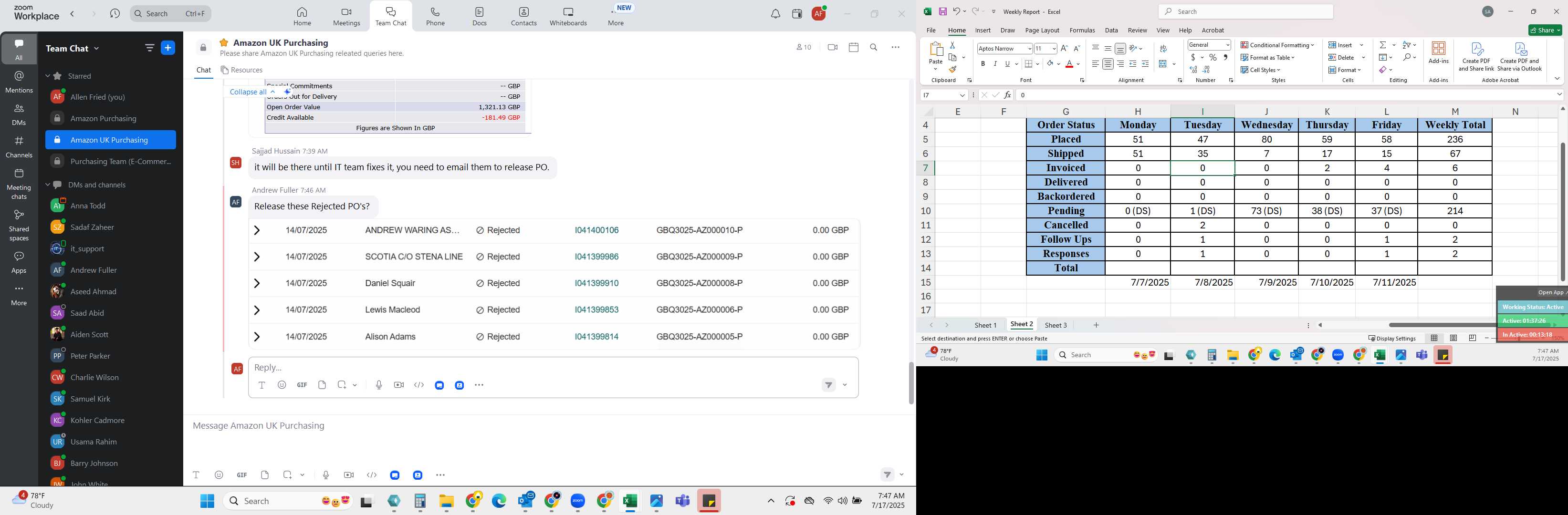Expand the Lewis Macleod PO row
This screenshot has height=515, width=1568.
(257, 310)
